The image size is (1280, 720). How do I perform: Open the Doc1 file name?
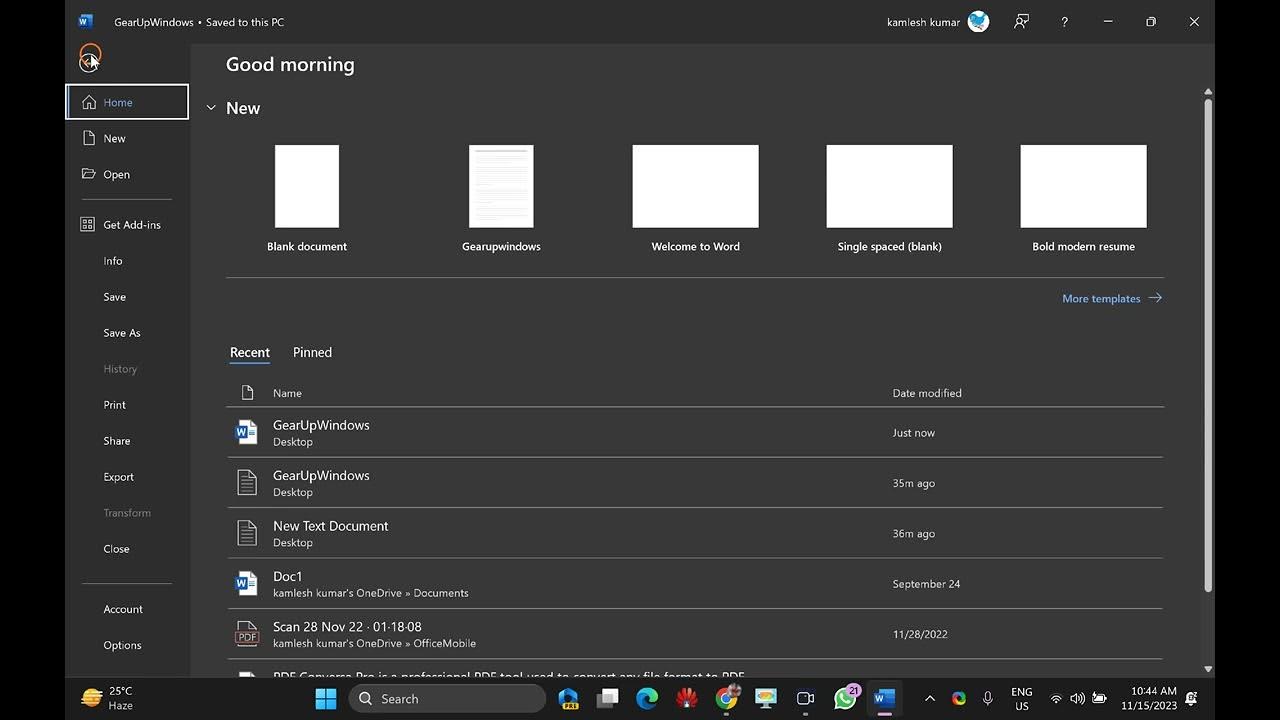pos(287,576)
